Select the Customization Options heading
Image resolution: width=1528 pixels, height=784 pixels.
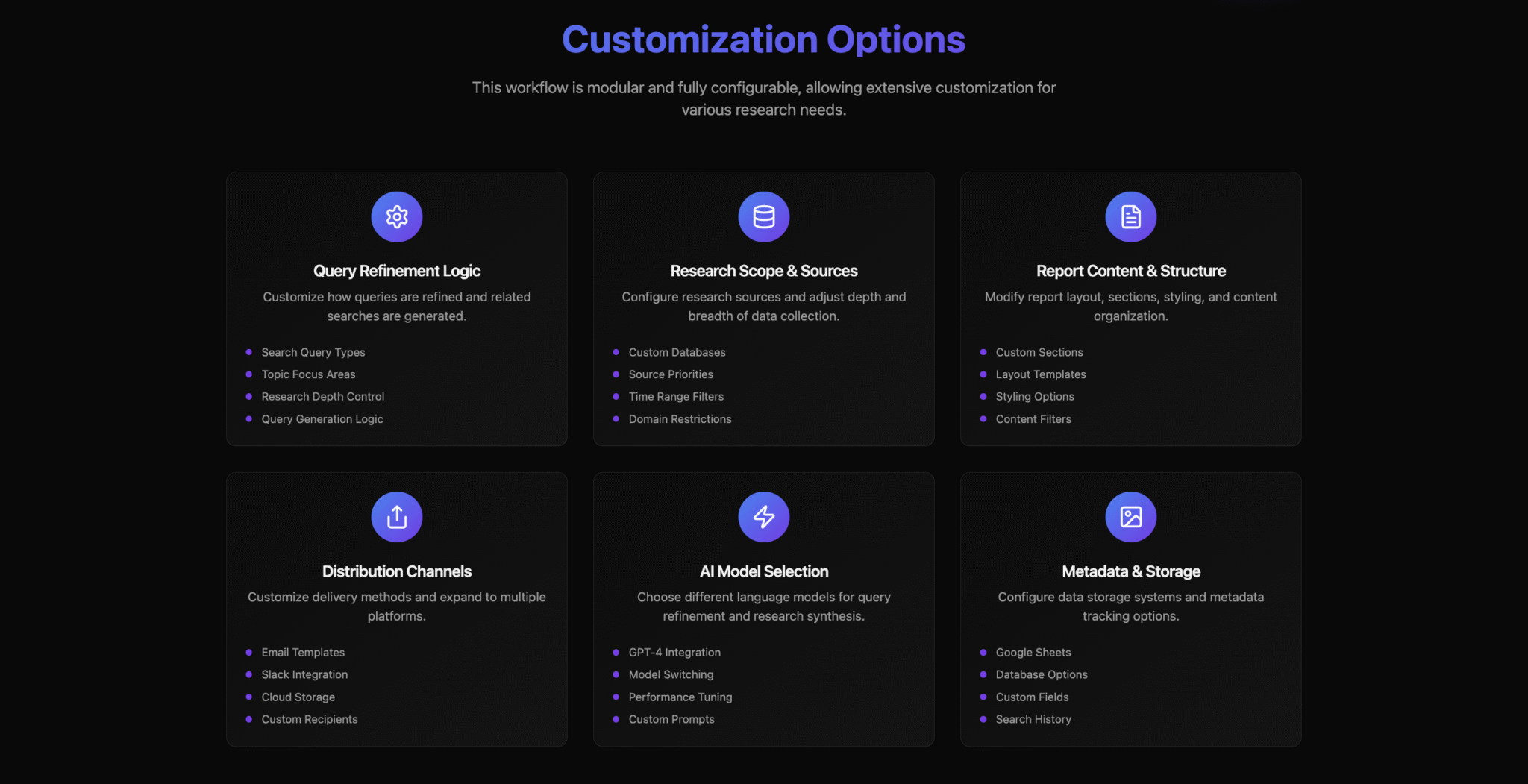(764, 40)
